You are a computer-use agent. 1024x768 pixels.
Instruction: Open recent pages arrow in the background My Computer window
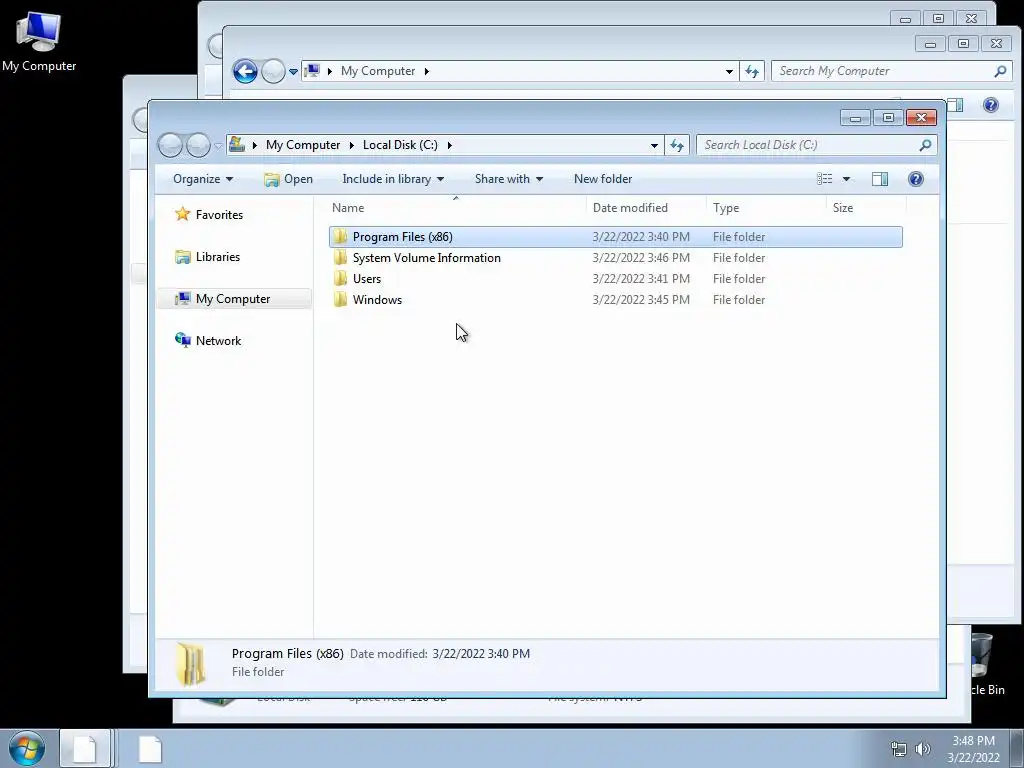[293, 71]
